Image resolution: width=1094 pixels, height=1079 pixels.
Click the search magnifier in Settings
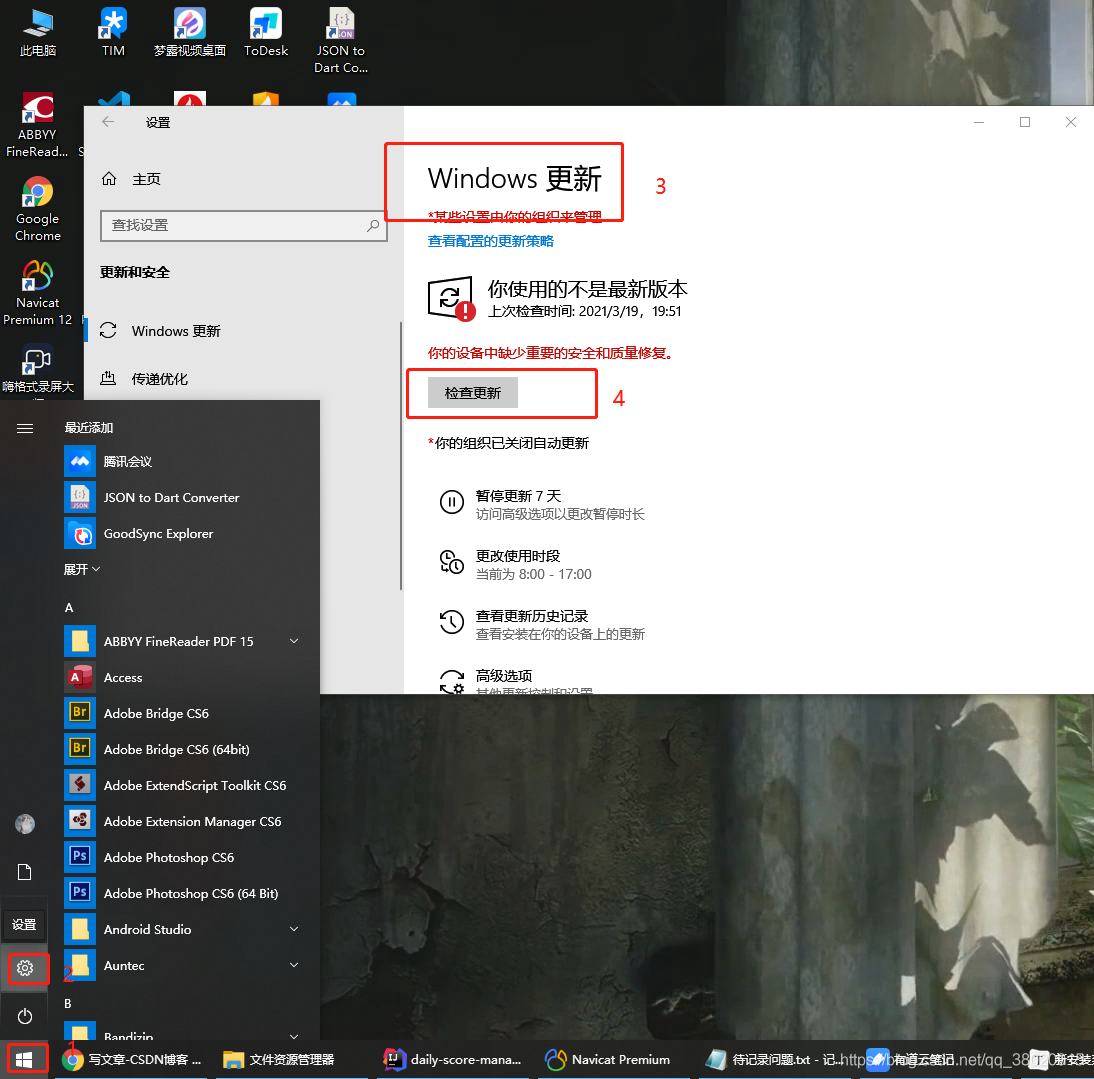[373, 225]
